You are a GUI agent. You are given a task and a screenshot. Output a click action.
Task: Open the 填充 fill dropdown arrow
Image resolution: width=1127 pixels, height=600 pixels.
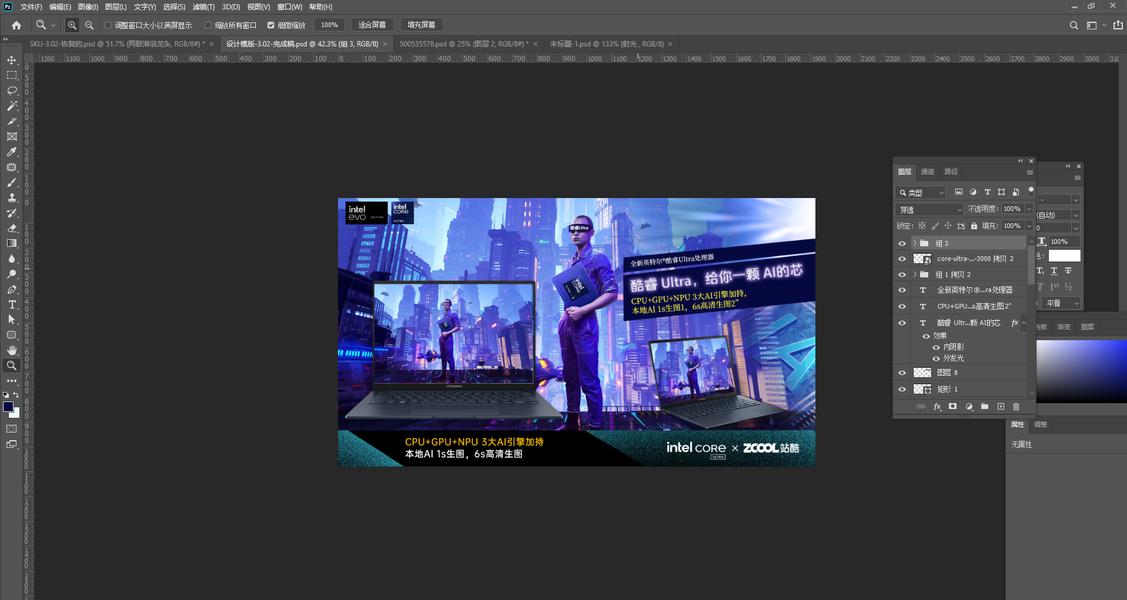click(x=1029, y=226)
